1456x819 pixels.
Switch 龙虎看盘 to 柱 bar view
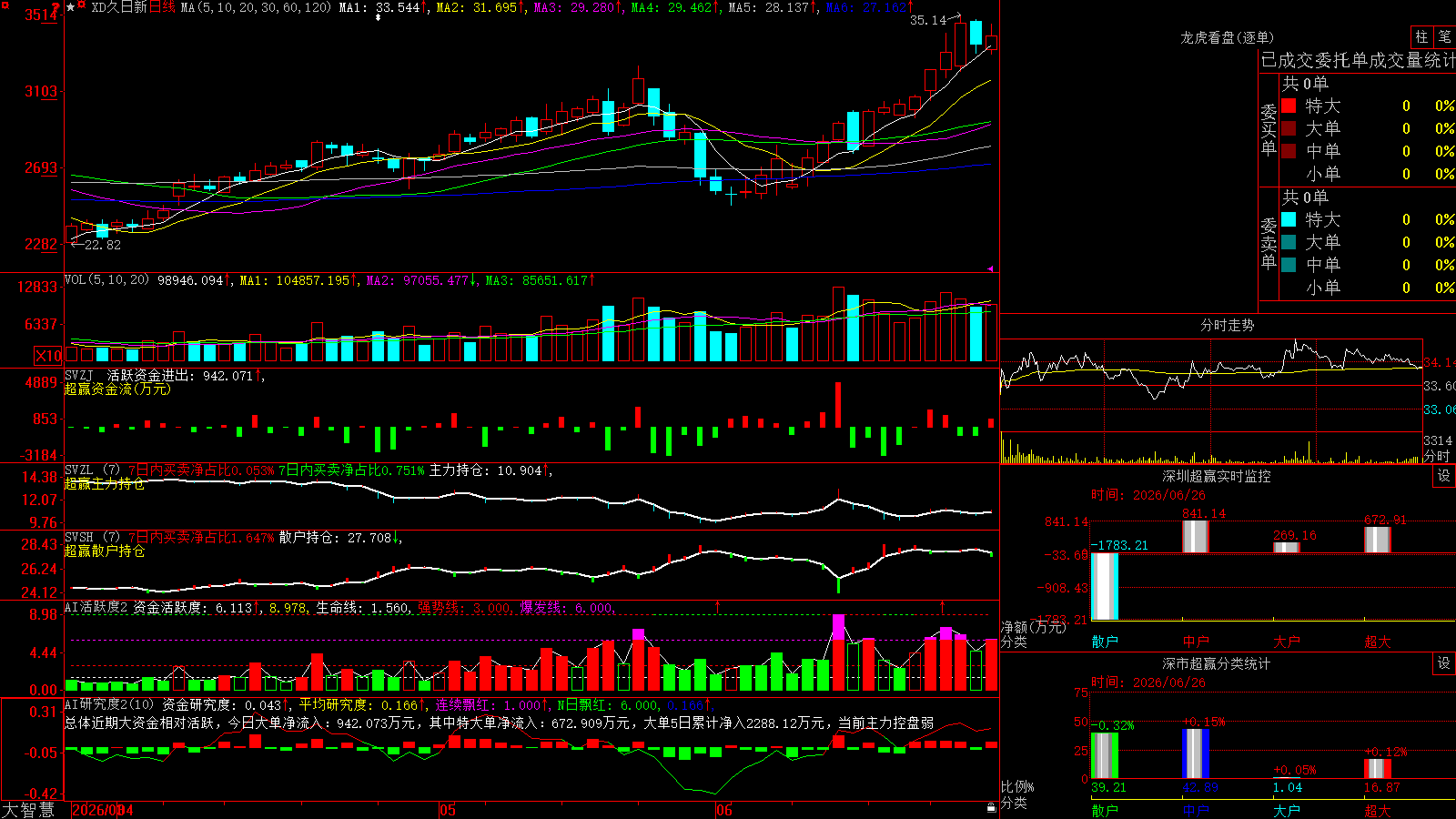point(1421,37)
